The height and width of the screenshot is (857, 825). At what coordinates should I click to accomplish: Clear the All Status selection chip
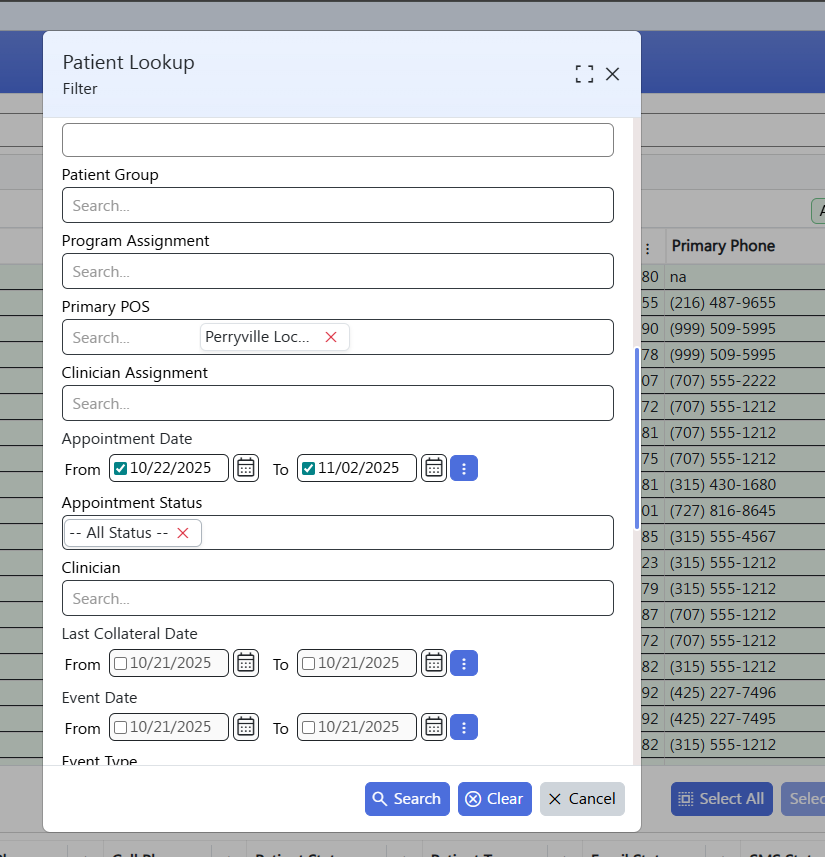[x=183, y=533]
